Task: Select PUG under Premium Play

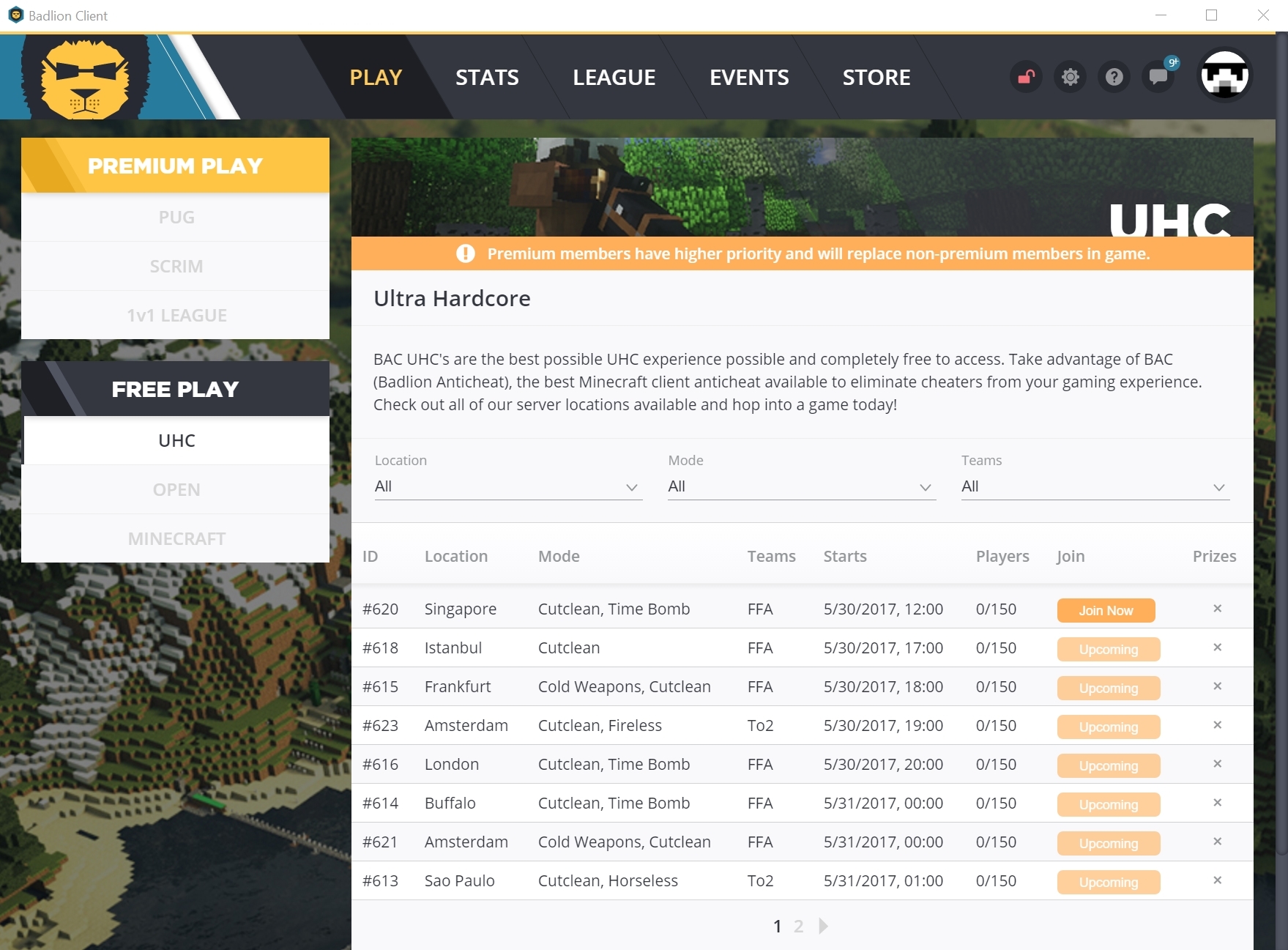Action: coord(176,217)
